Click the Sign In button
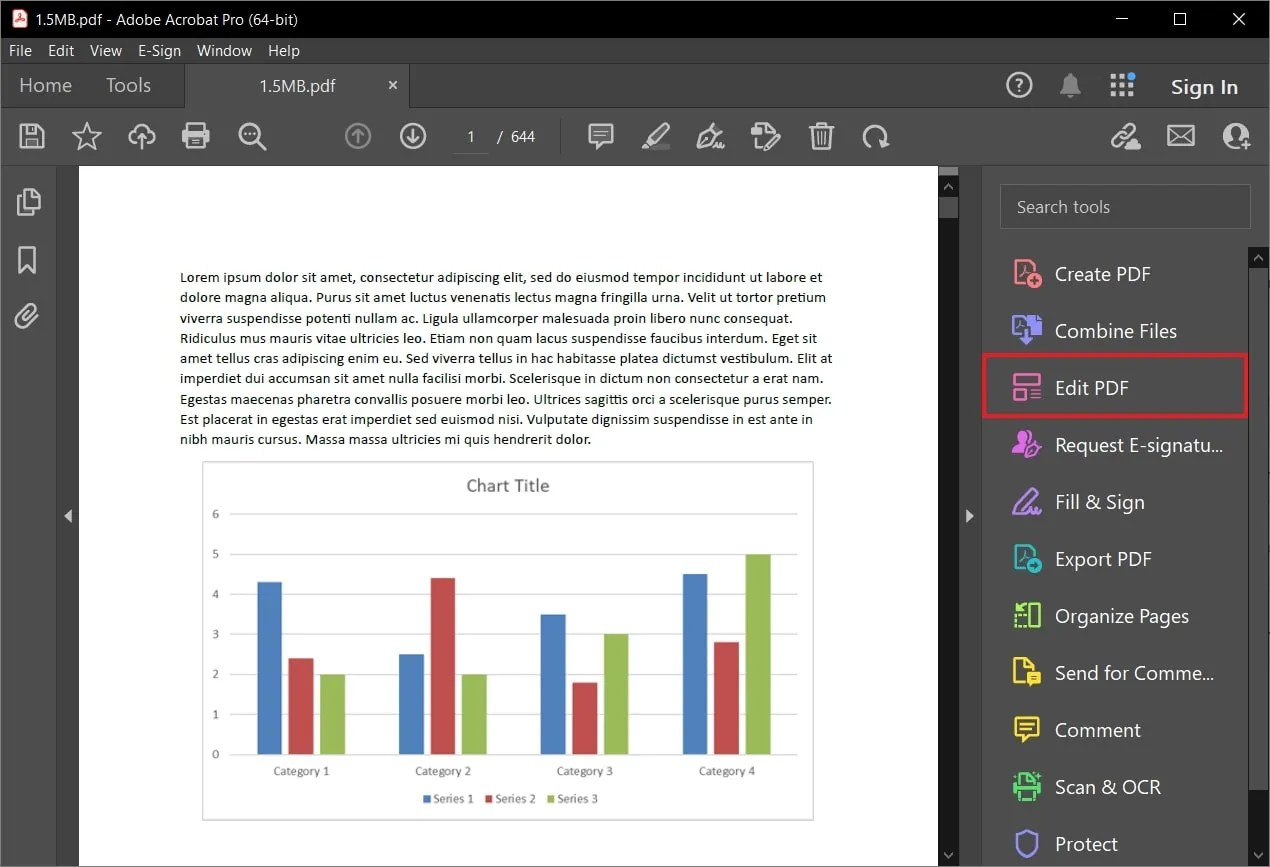The image size is (1270, 867). tap(1204, 87)
